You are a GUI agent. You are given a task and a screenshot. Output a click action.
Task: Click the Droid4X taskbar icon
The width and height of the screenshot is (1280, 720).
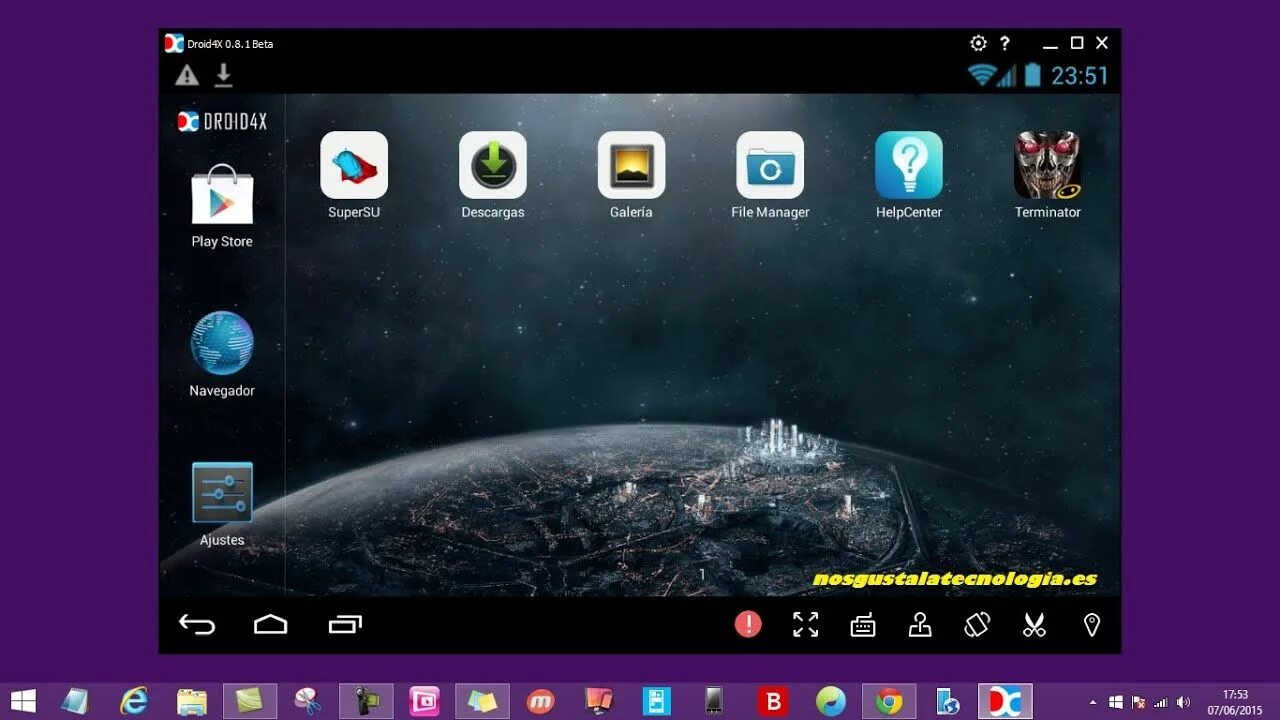pos(1005,701)
